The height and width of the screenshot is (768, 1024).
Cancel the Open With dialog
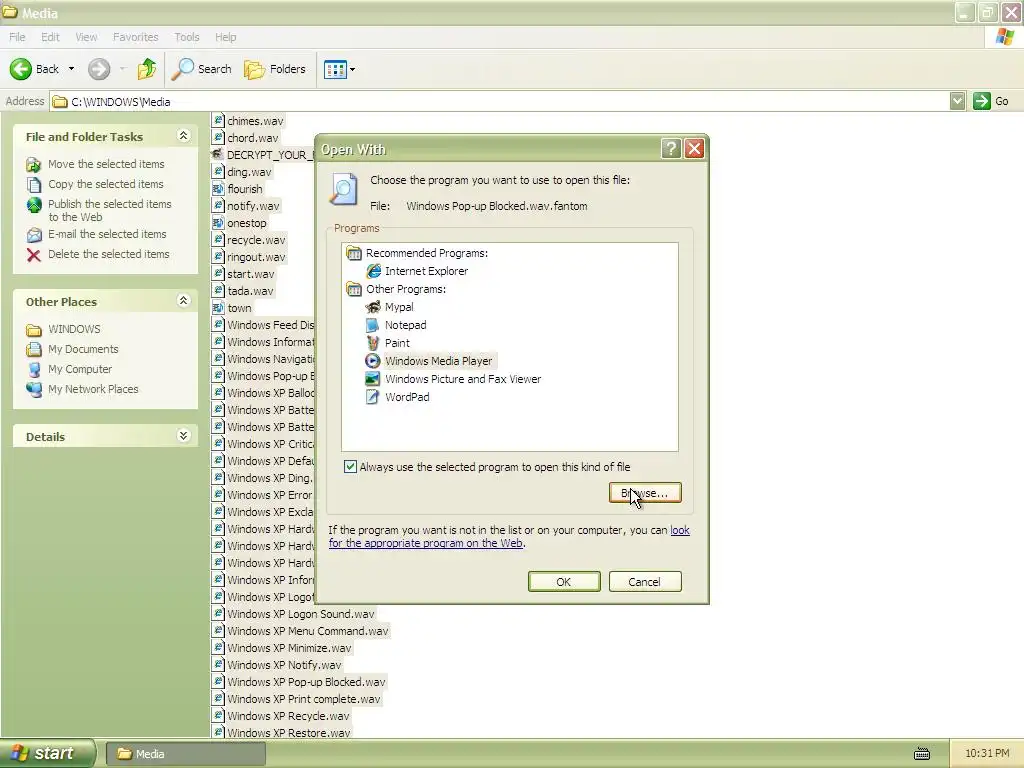tap(645, 582)
